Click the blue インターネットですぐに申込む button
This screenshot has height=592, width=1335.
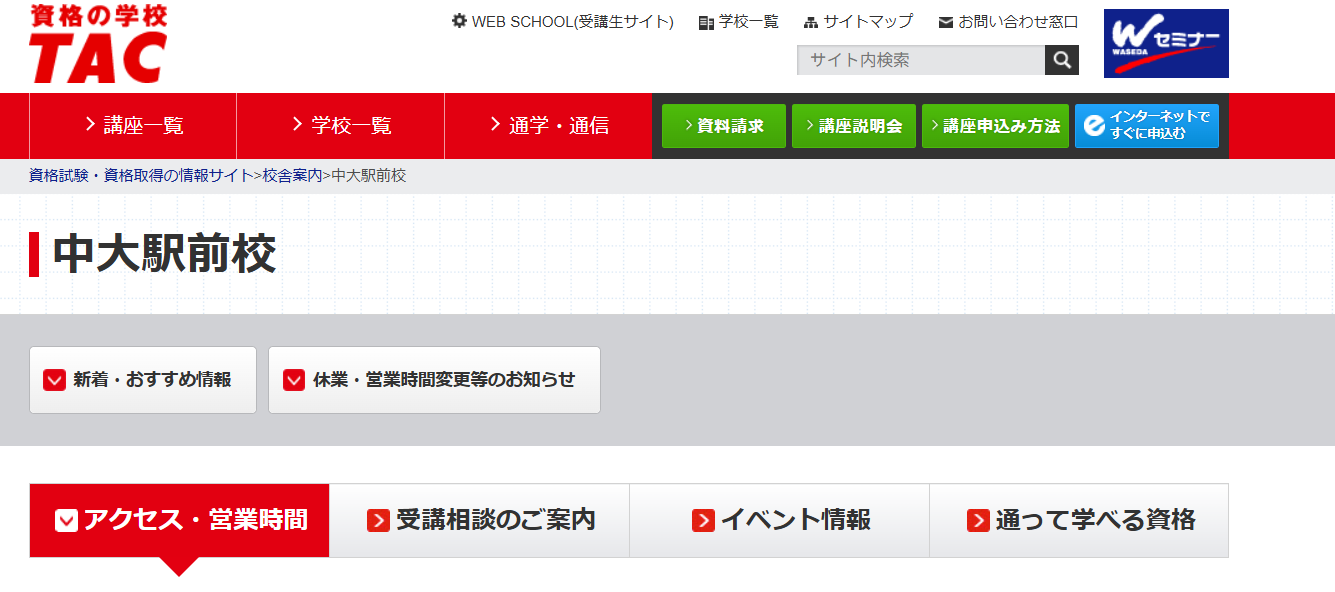1147,126
